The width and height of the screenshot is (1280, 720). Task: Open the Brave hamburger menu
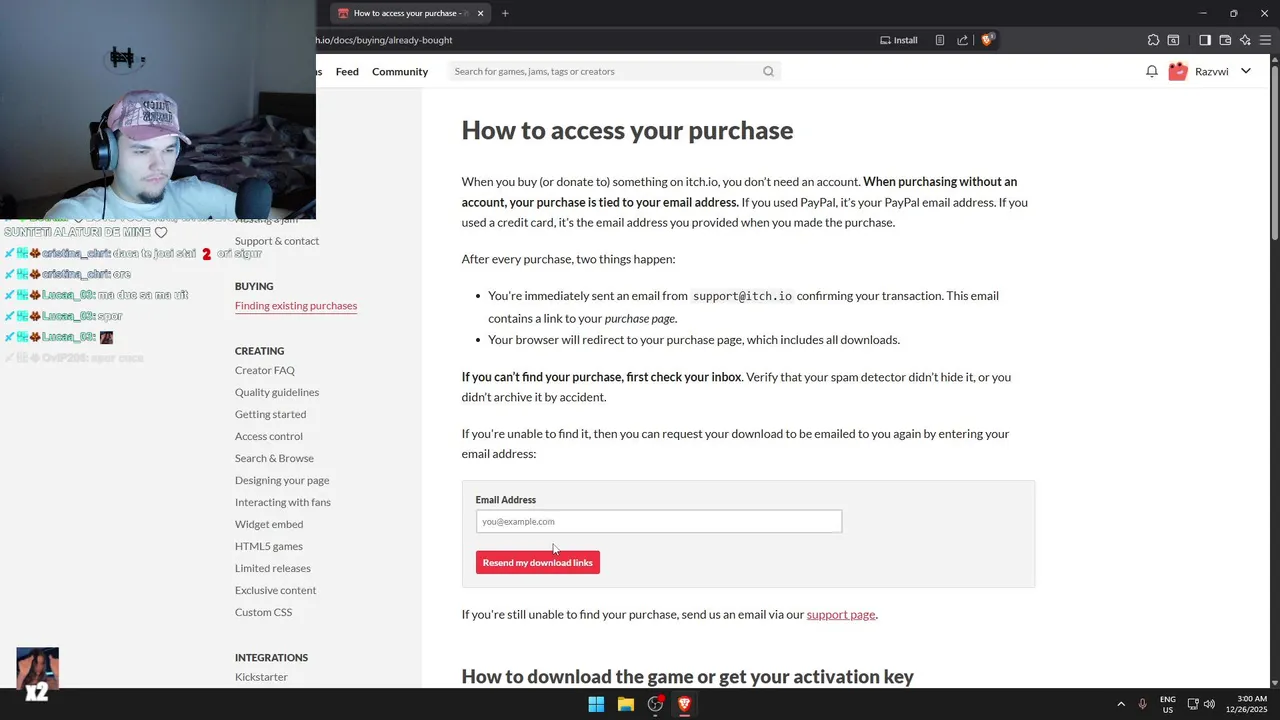[1265, 40]
